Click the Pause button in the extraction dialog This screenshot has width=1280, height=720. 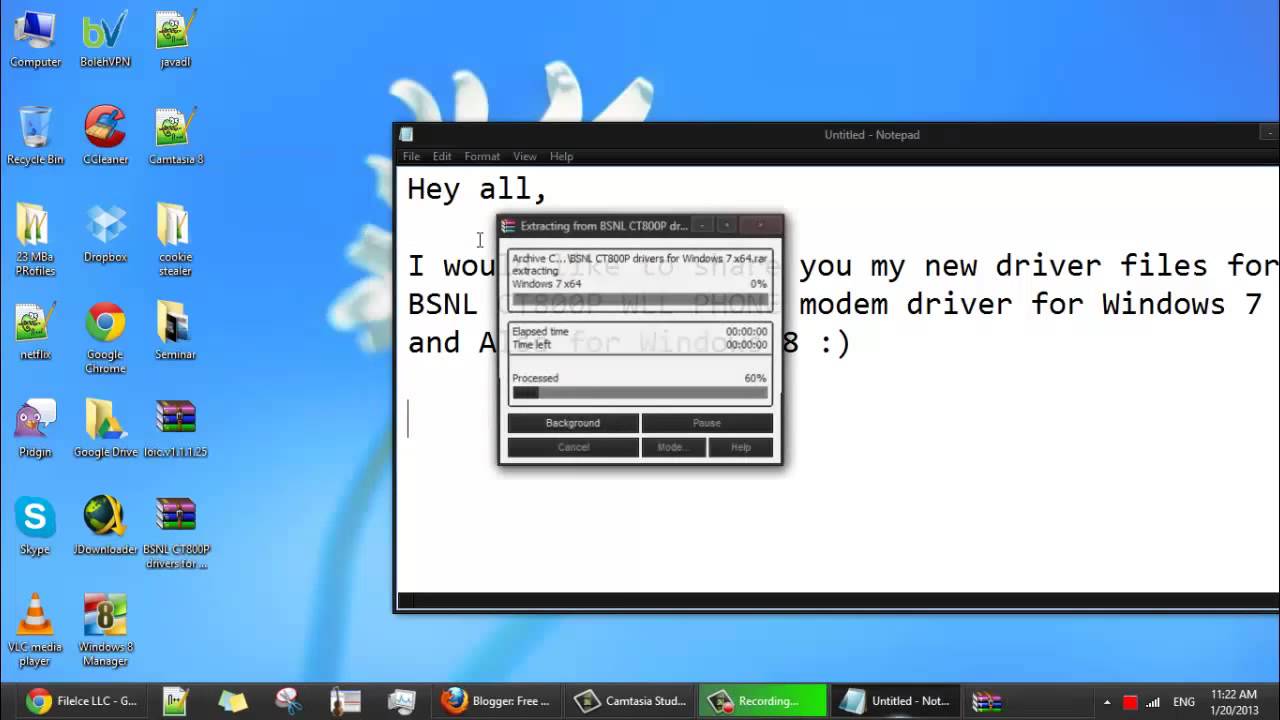707,423
